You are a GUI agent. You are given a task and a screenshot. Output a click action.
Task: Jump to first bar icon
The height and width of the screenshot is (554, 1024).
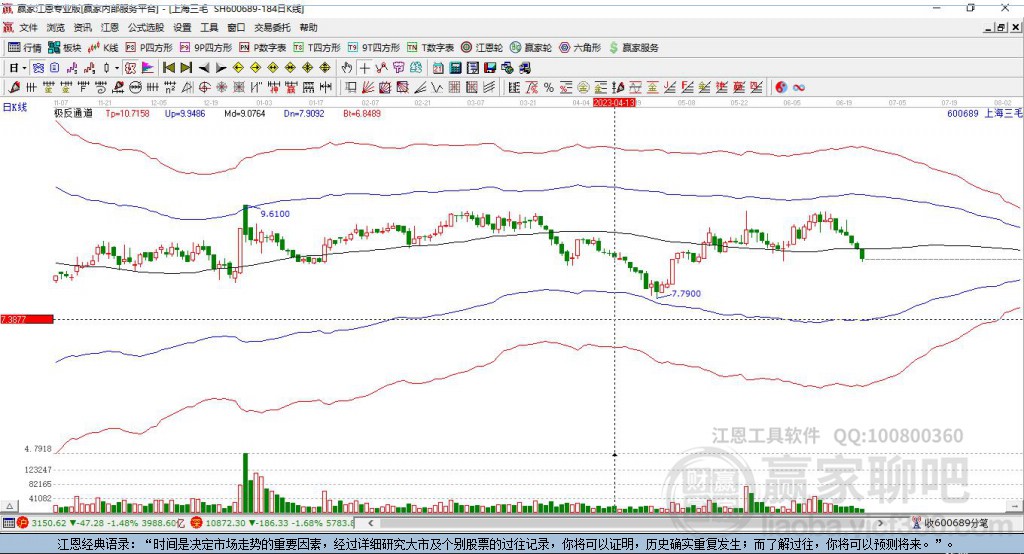point(168,68)
